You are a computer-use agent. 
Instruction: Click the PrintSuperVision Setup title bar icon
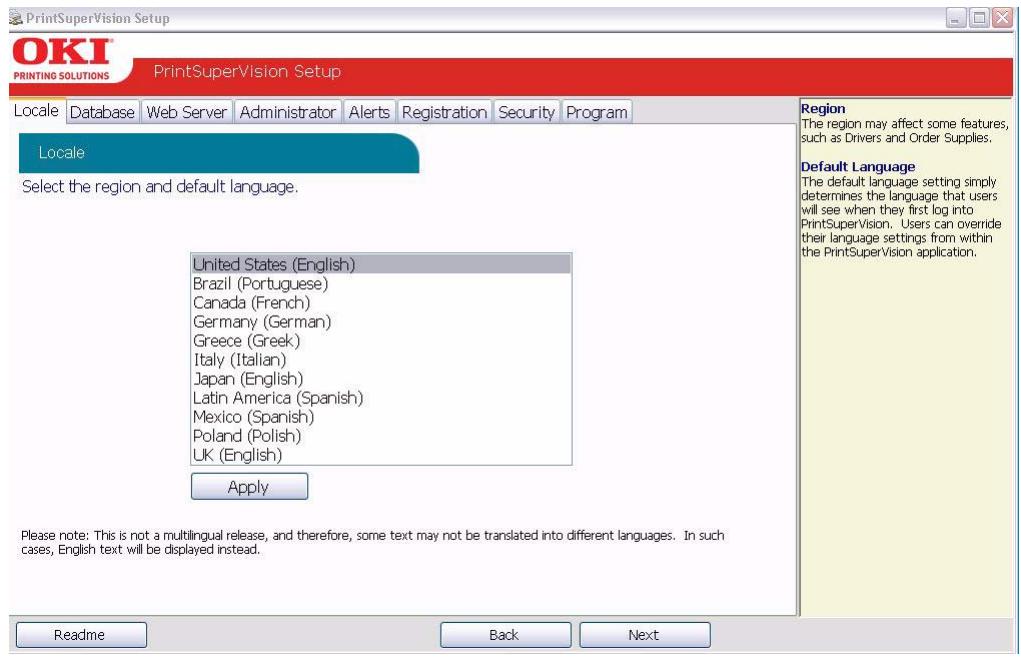click(x=16, y=18)
